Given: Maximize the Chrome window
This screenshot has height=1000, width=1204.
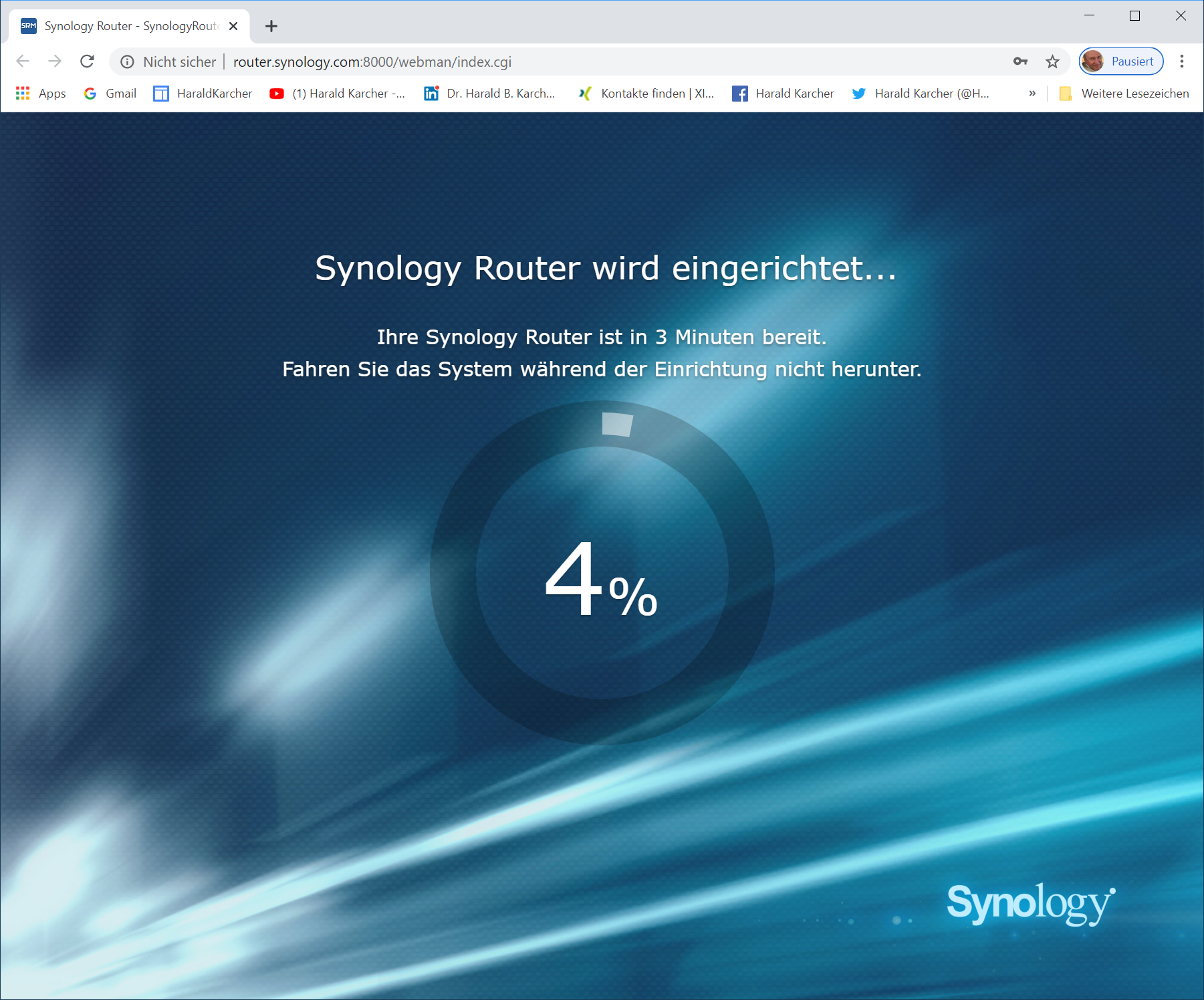Looking at the screenshot, I should click(x=1135, y=15).
